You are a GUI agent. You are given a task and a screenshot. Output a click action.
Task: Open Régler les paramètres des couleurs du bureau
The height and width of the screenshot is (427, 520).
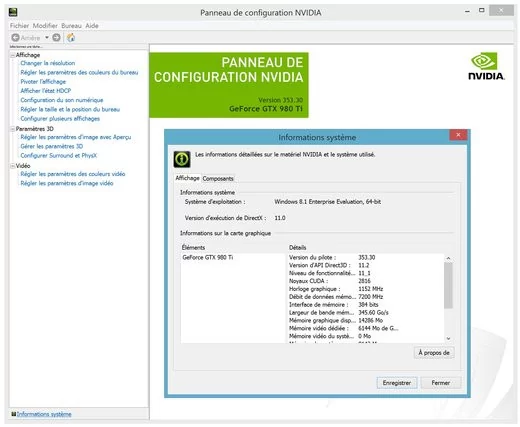[x=79, y=72]
